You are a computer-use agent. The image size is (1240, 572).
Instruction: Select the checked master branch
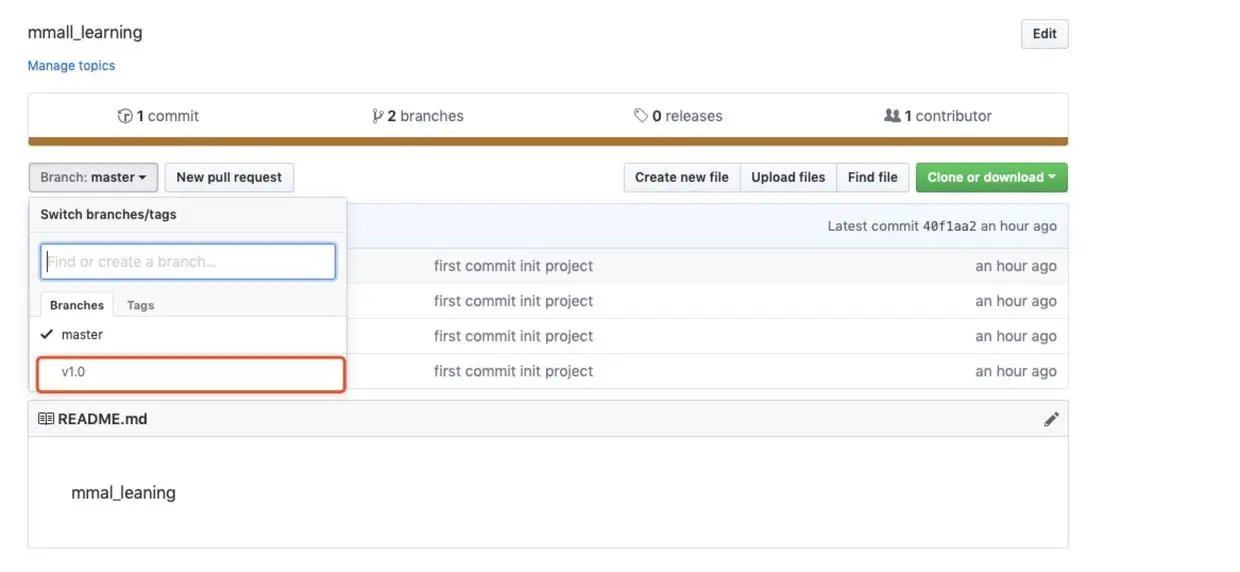(82, 335)
